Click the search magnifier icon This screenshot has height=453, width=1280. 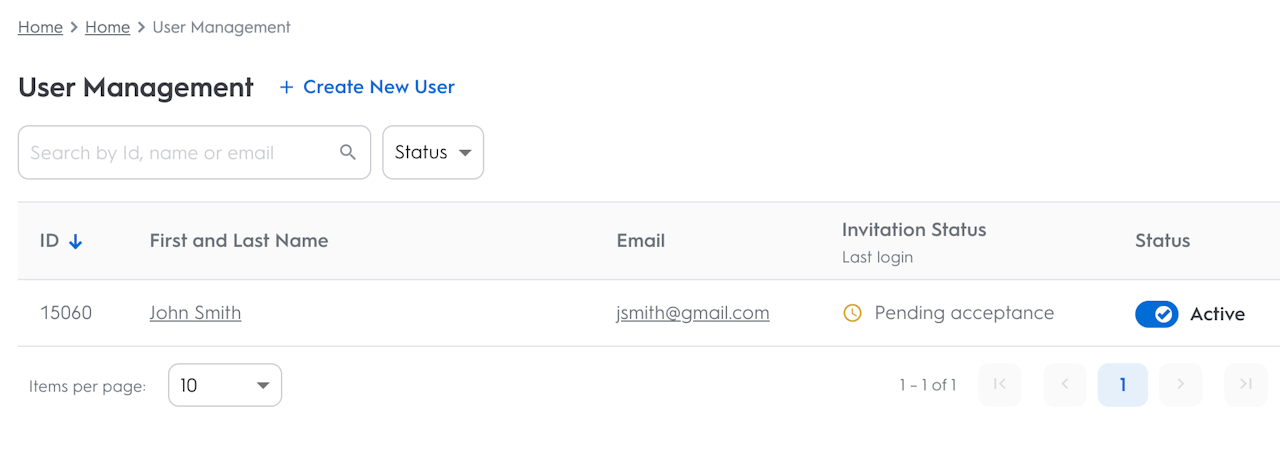(x=348, y=152)
